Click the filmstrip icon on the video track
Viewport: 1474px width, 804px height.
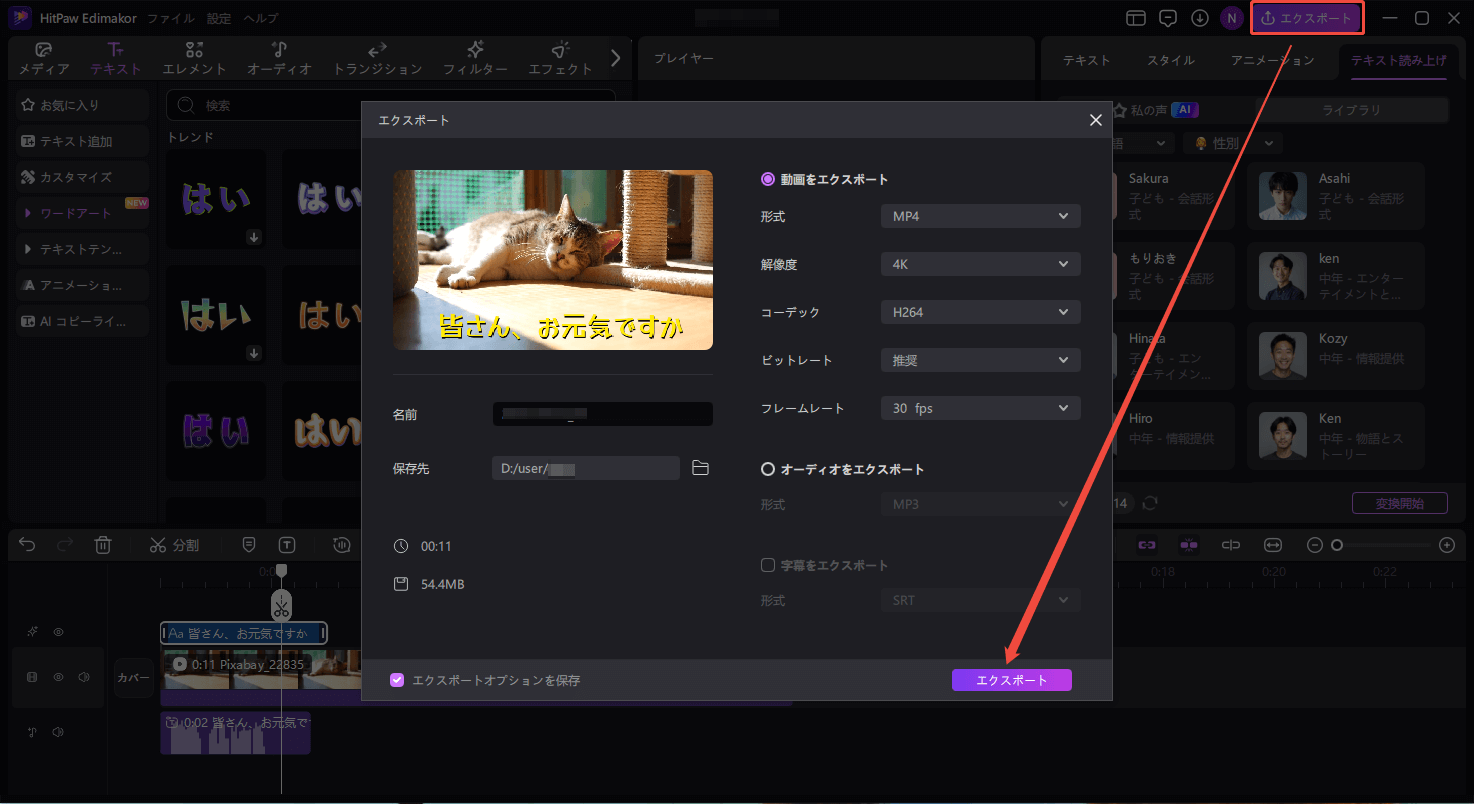[32, 677]
